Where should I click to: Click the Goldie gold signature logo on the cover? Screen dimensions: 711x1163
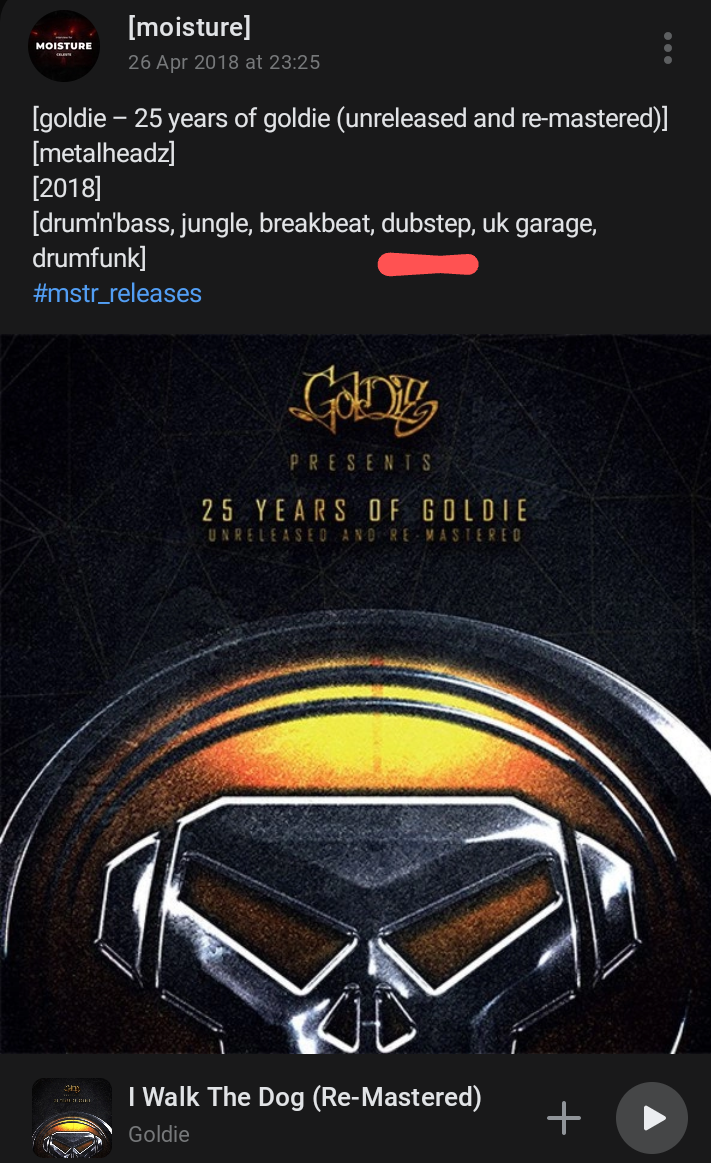(x=363, y=403)
